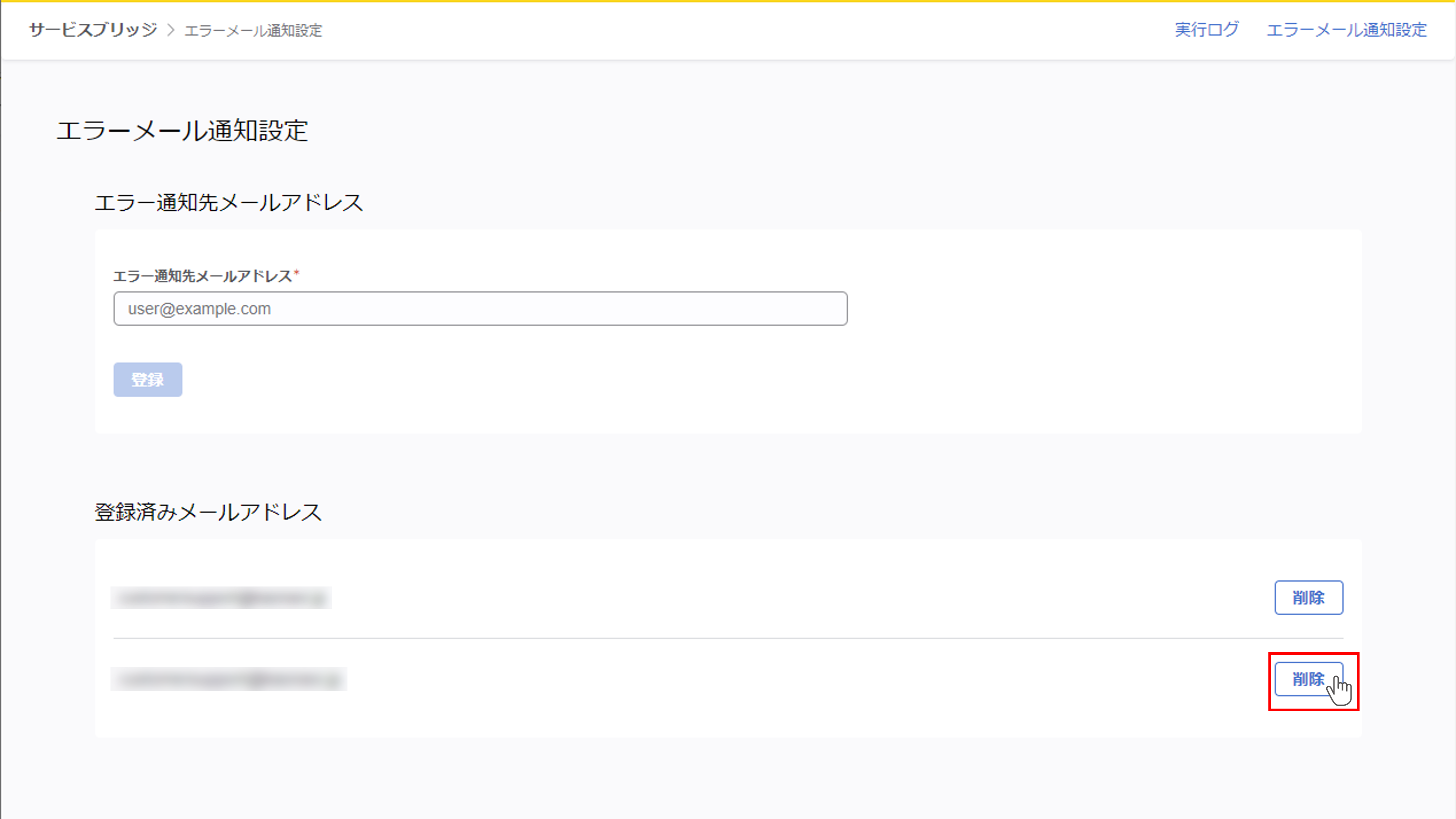The width and height of the screenshot is (1456, 819).
Task: Click the エラー通知先メールアドレス section heading
Action: 228,203
